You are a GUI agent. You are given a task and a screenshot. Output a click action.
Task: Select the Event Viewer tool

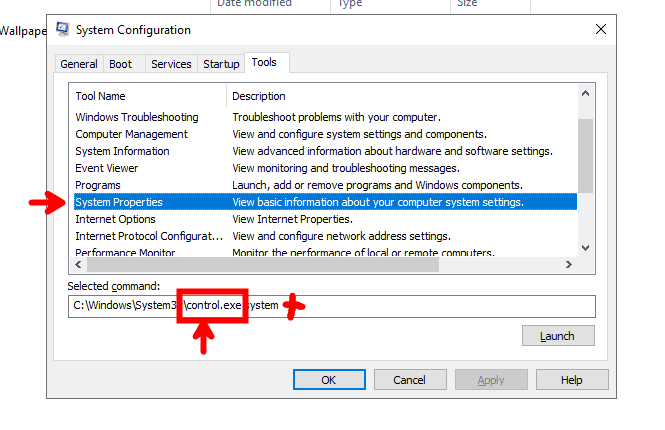[x=107, y=168]
